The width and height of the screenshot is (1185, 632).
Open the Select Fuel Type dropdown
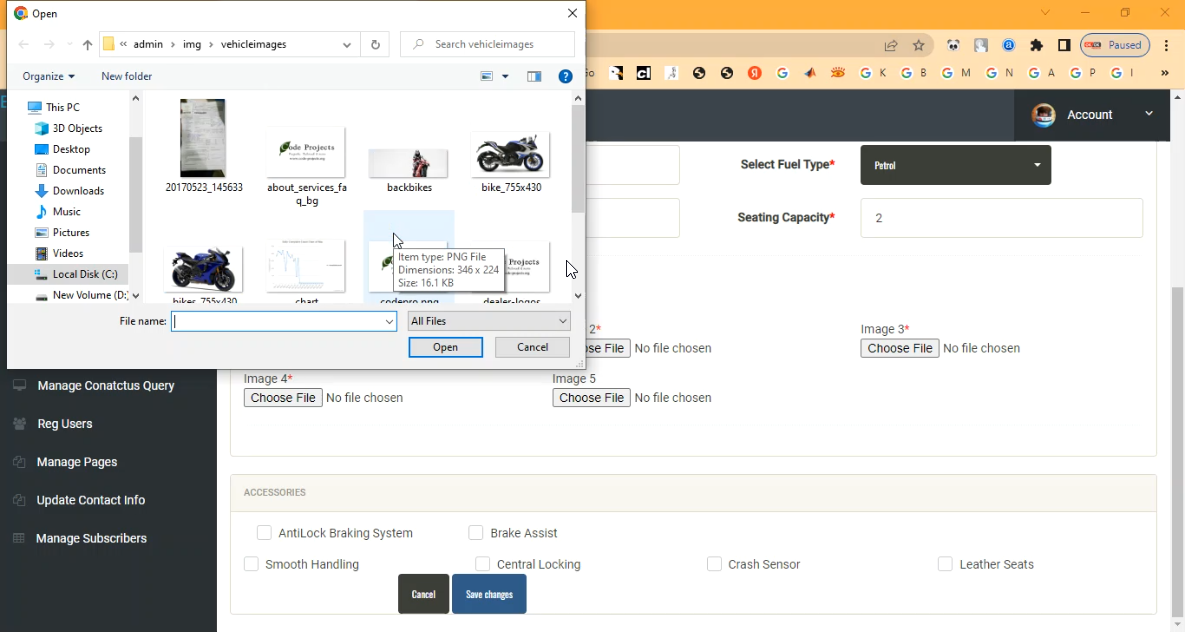pos(955,165)
